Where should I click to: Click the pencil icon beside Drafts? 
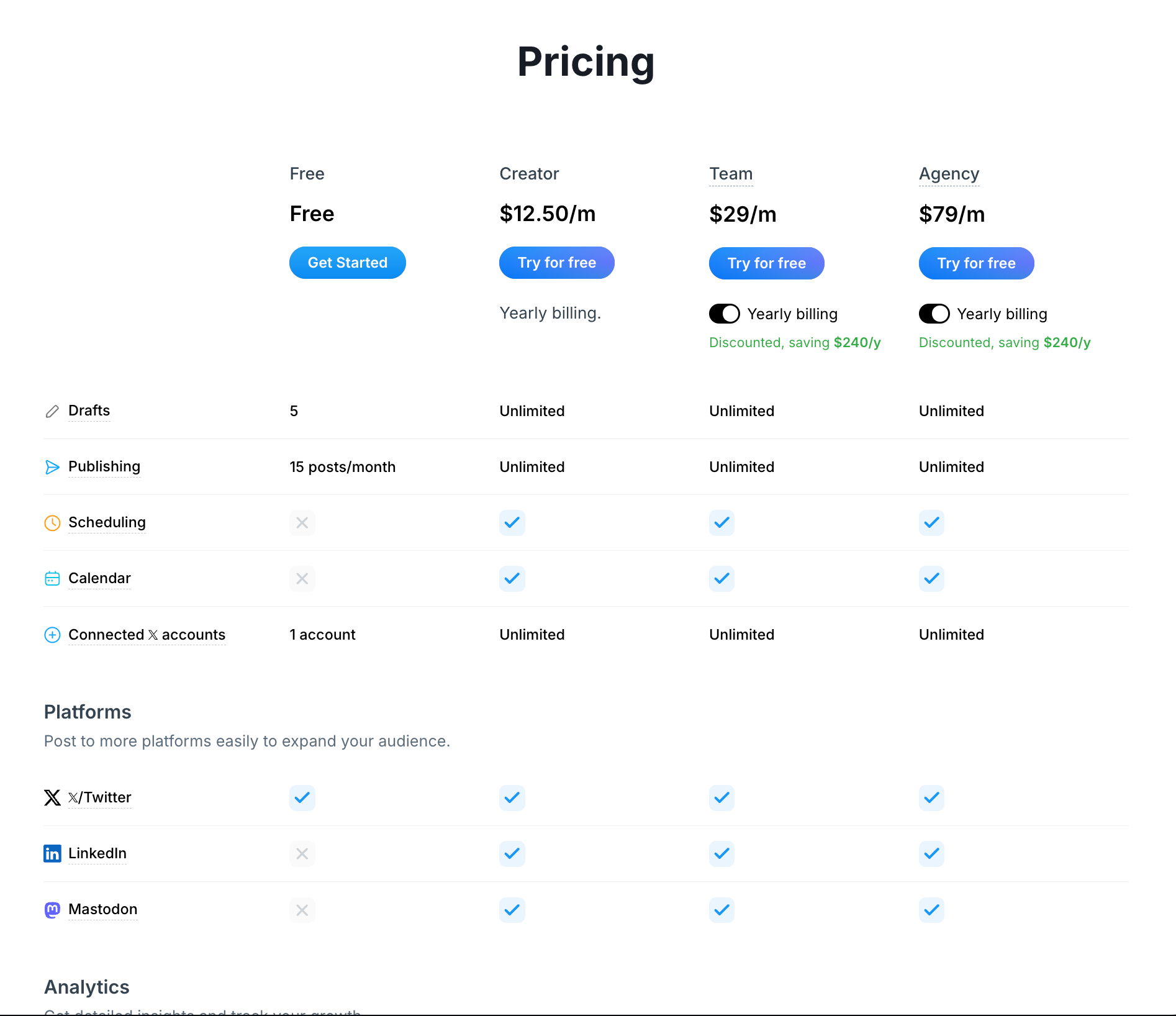pos(52,411)
